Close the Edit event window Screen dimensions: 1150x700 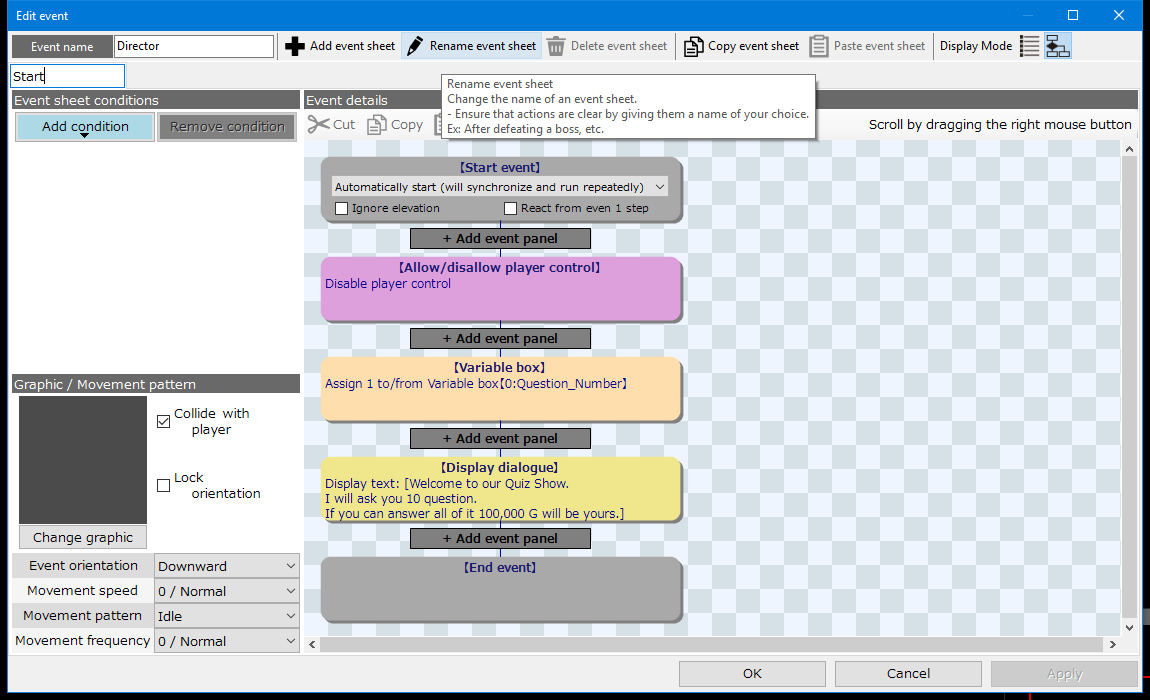[x=1118, y=15]
